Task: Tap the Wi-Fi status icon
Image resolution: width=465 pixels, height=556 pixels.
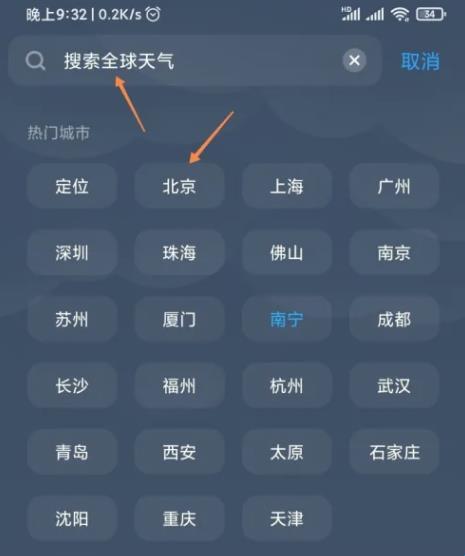Action: tap(400, 14)
